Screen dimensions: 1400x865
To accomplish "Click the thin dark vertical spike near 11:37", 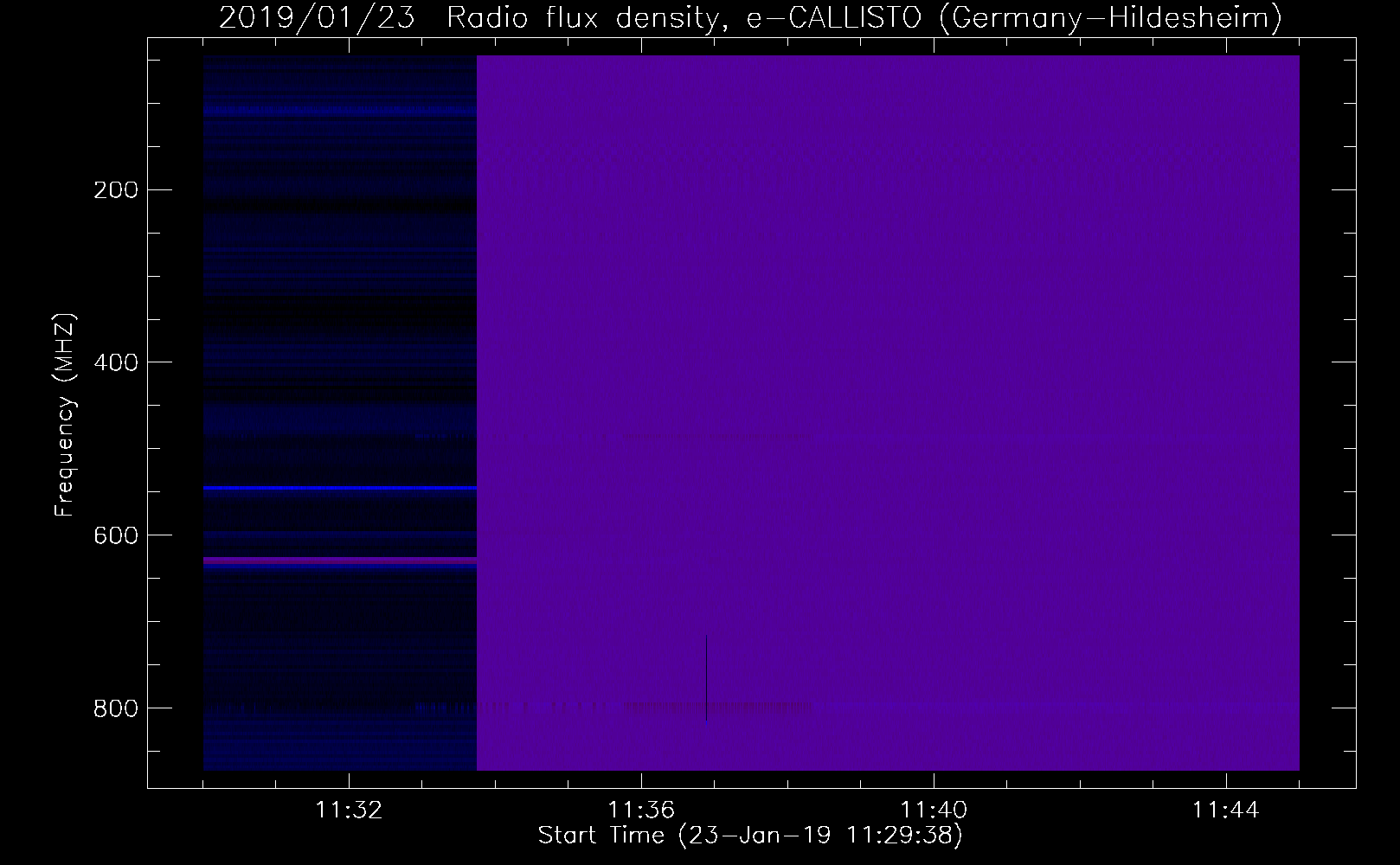I will pos(706,678).
